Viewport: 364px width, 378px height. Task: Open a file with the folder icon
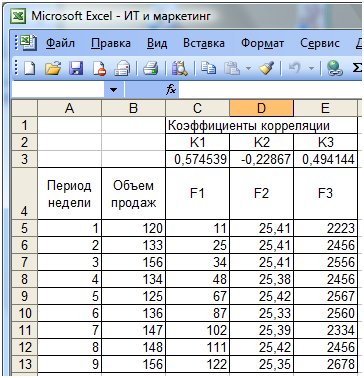(53, 69)
